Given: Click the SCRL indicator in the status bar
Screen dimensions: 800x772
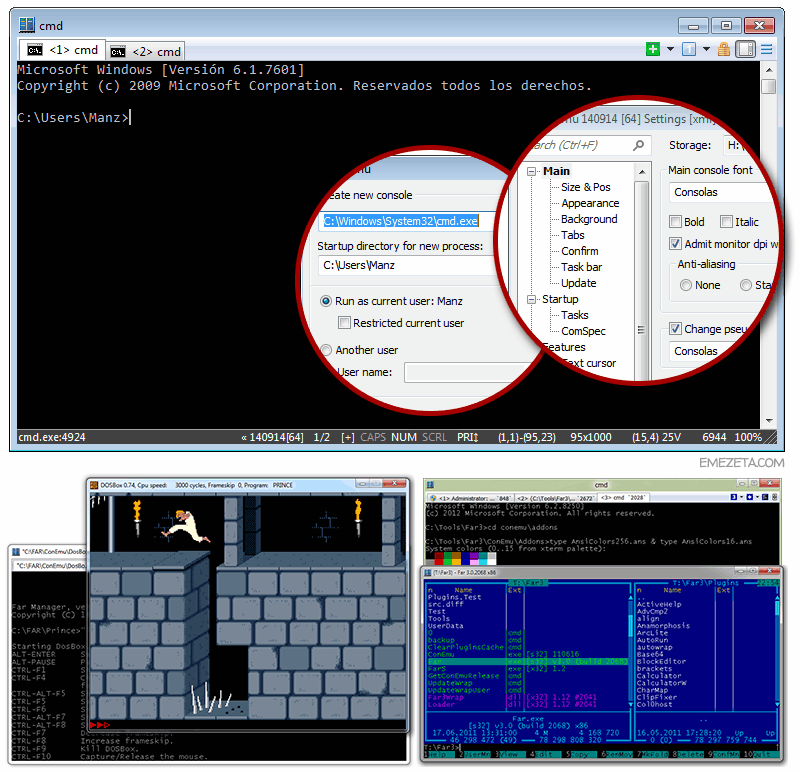Looking at the screenshot, I should pos(434,437).
